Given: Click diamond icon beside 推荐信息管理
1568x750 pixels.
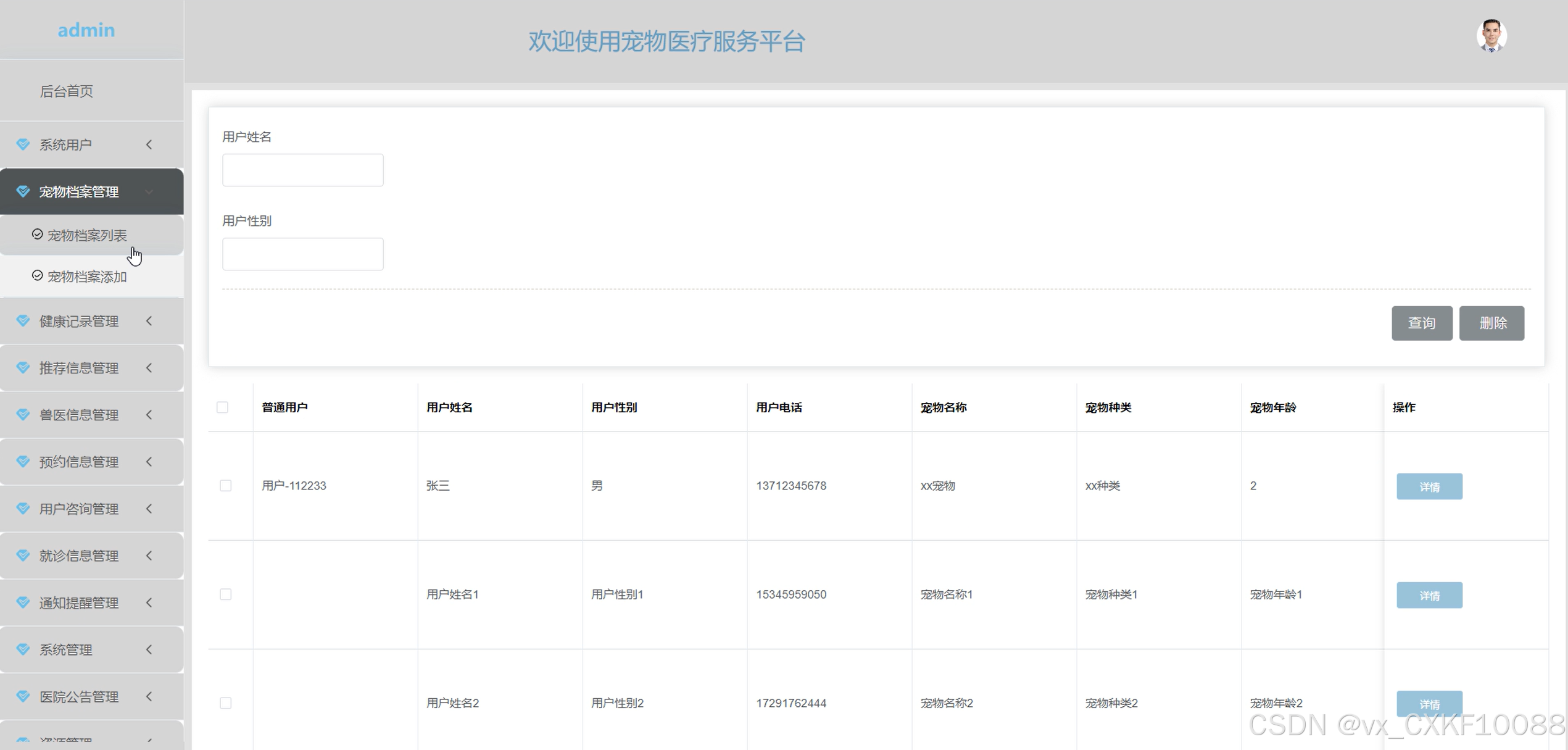Looking at the screenshot, I should pyautogui.click(x=23, y=368).
